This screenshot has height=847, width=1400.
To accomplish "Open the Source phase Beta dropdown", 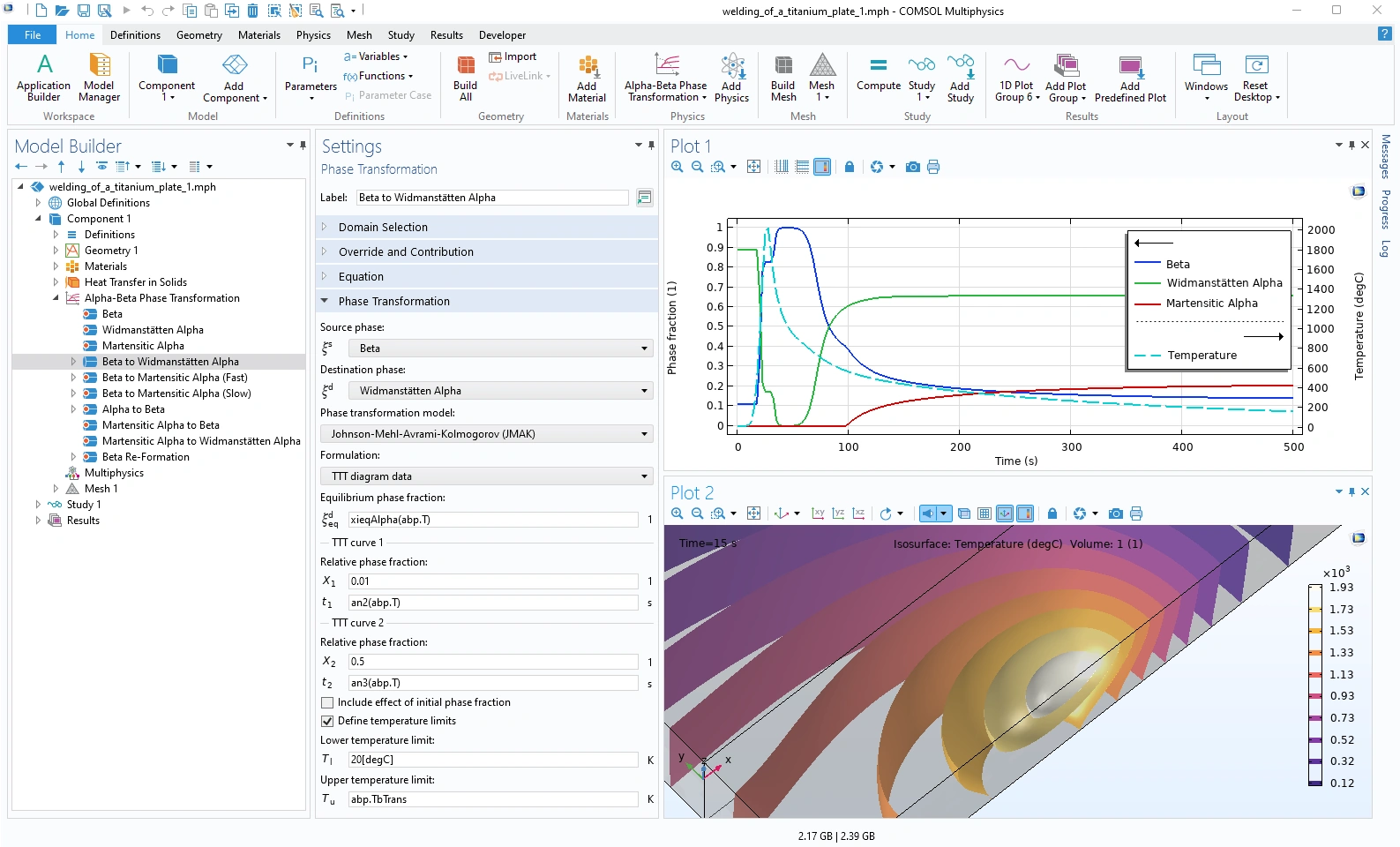I will pyautogui.click(x=500, y=349).
